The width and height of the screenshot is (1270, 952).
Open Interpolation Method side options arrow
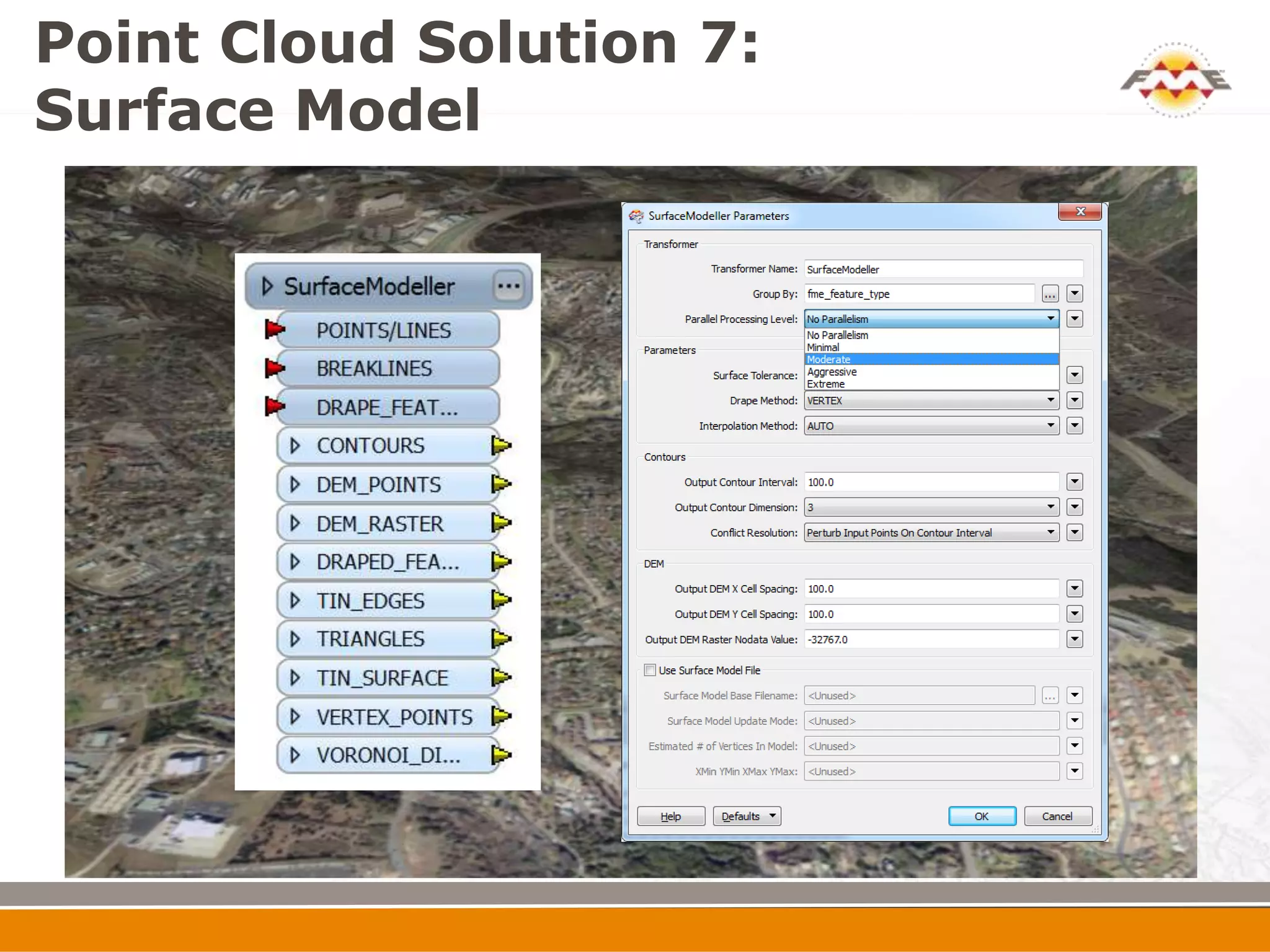pyautogui.click(x=1075, y=426)
